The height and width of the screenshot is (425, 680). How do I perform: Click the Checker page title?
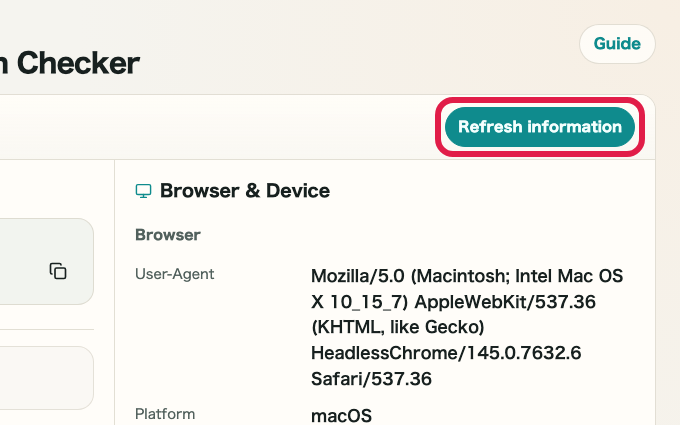coord(69,63)
